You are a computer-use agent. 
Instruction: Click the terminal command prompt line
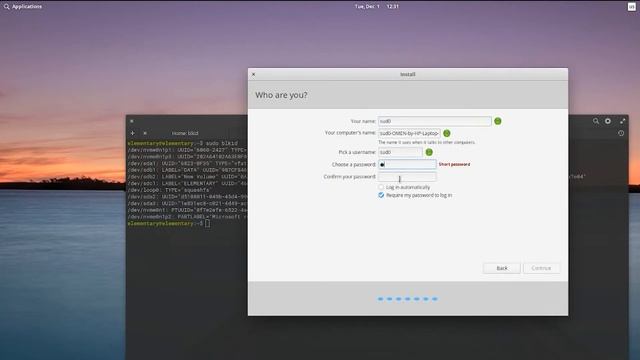(169, 224)
